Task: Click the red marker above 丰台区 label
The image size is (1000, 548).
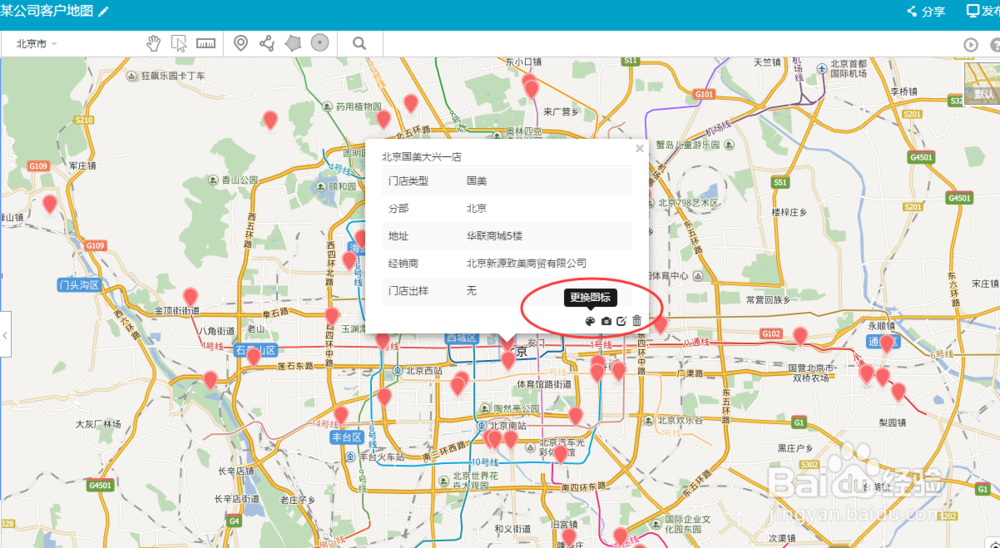Action: (341, 415)
